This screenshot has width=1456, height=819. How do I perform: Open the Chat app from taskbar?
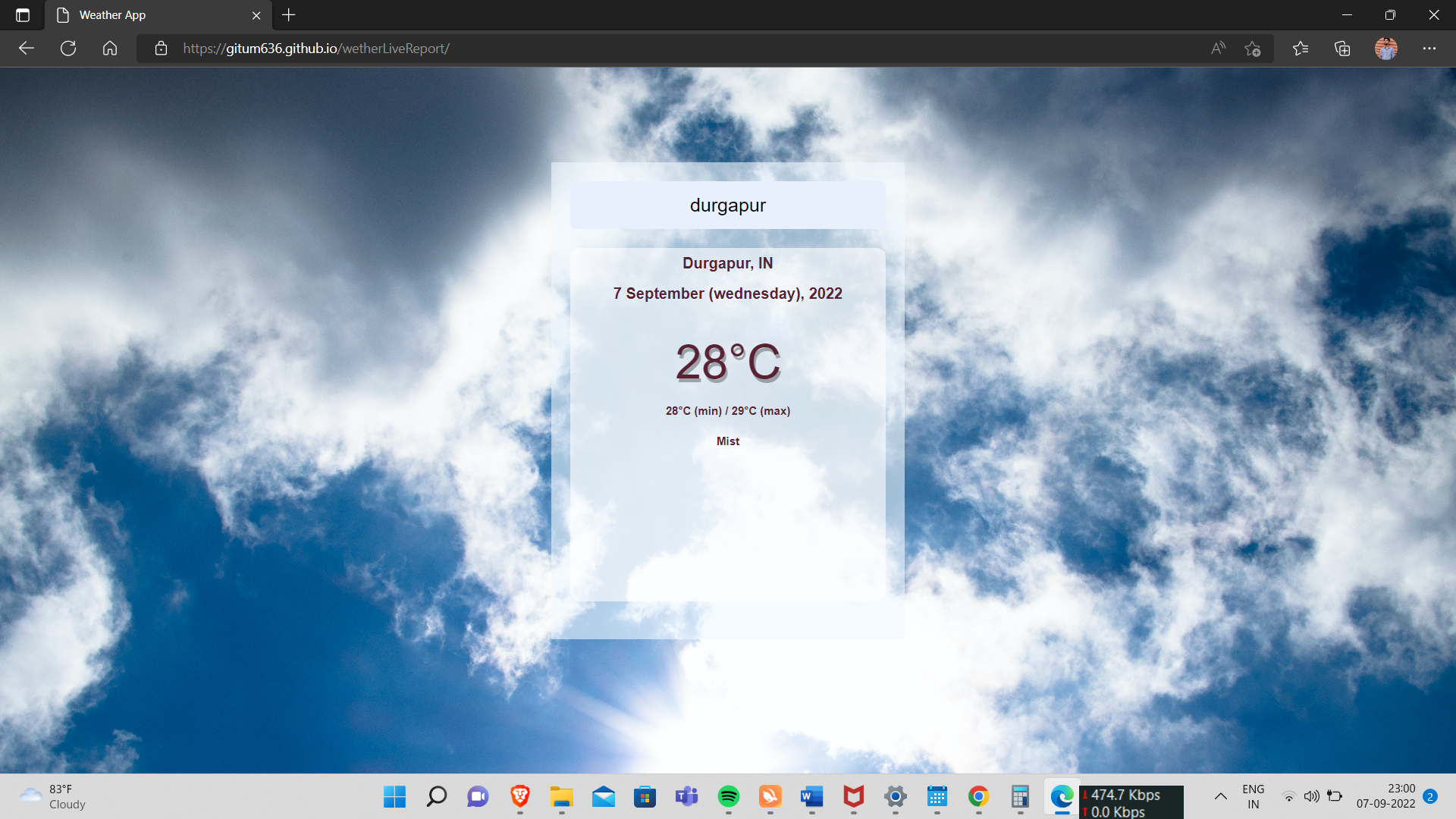(x=478, y=796)
